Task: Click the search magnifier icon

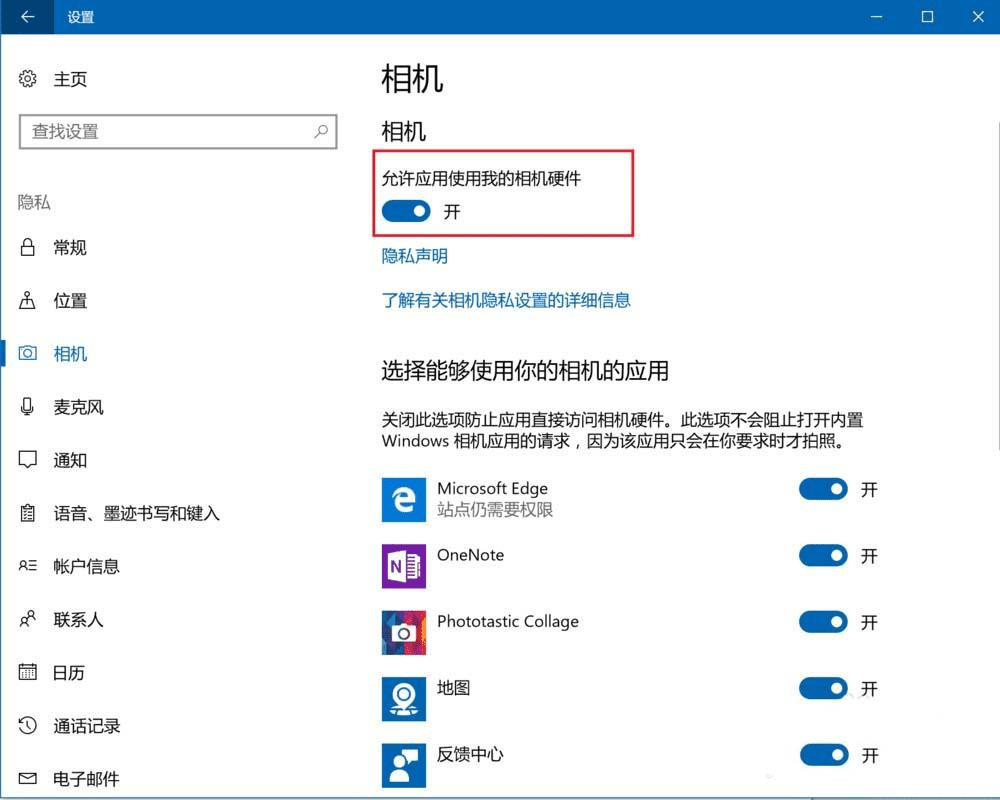Action: tap(321, 131)
